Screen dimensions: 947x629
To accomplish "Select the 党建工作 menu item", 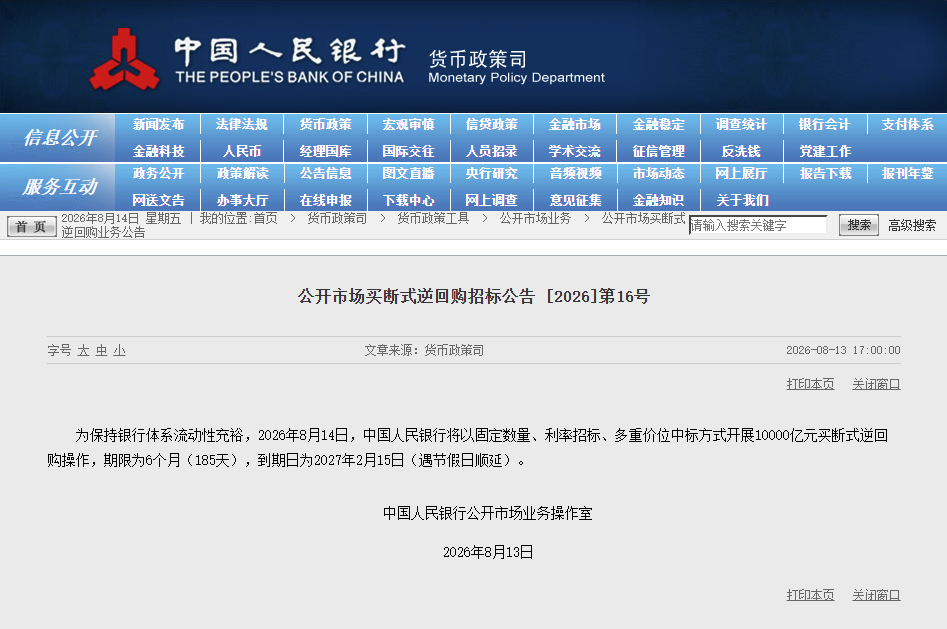I will (x=825, y=151).
